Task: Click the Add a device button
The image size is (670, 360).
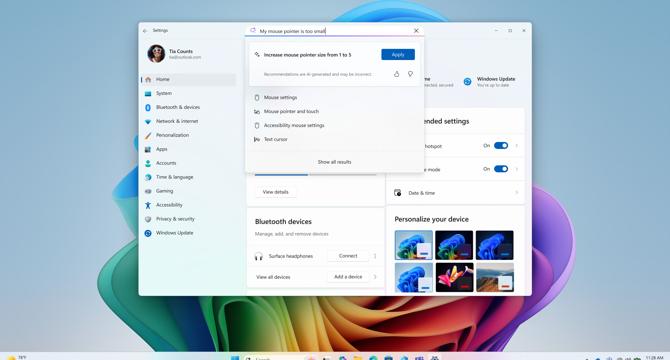Action: tap(348, 277)
